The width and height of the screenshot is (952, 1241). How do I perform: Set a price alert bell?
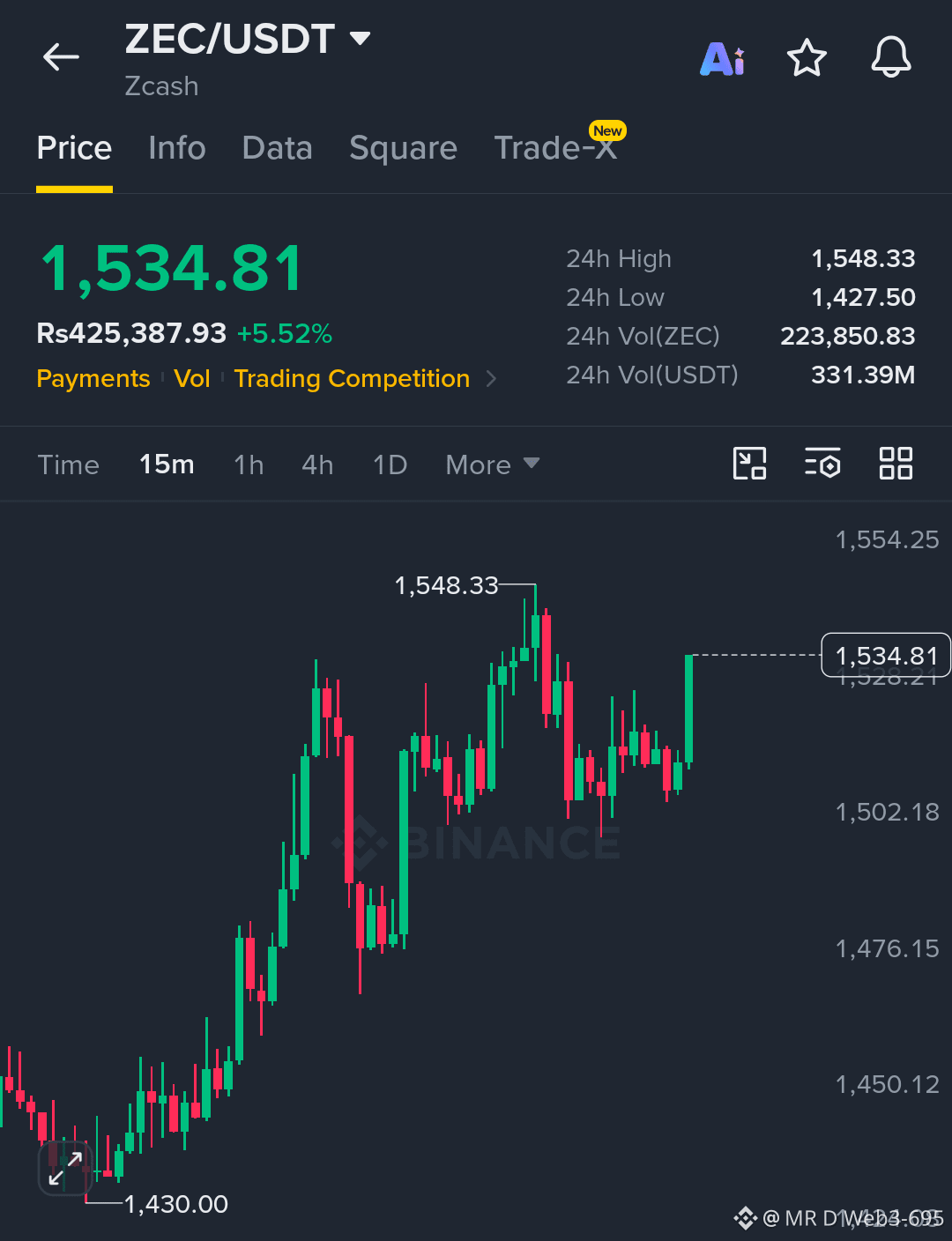point(891,58)
